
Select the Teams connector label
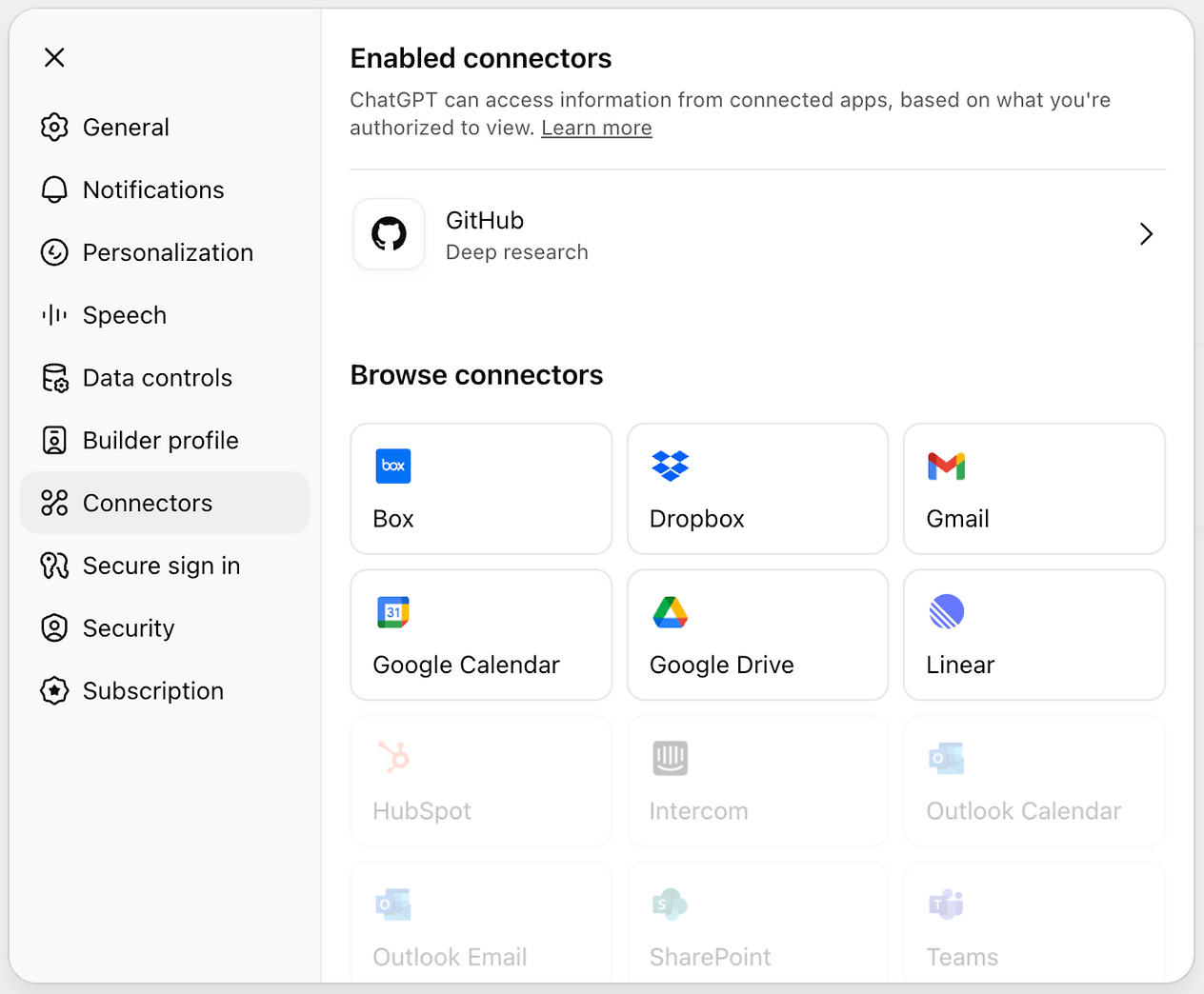pyautogui.click(x=962, y=957)
